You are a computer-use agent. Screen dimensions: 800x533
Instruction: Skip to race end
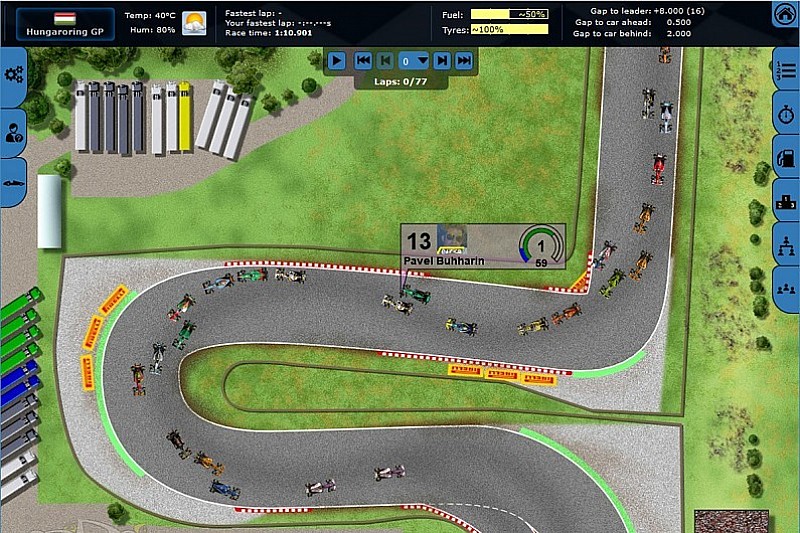[464, 61]
